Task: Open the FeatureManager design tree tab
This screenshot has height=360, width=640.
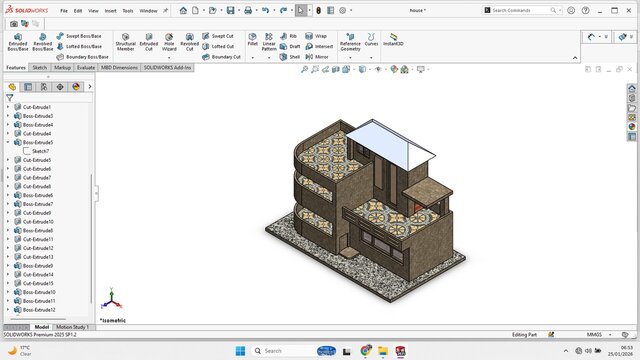Action: click(x=12, y=87)
